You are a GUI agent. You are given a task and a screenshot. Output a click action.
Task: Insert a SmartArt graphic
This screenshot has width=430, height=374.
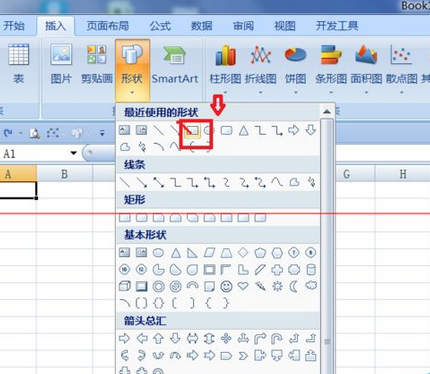point(175,64)
